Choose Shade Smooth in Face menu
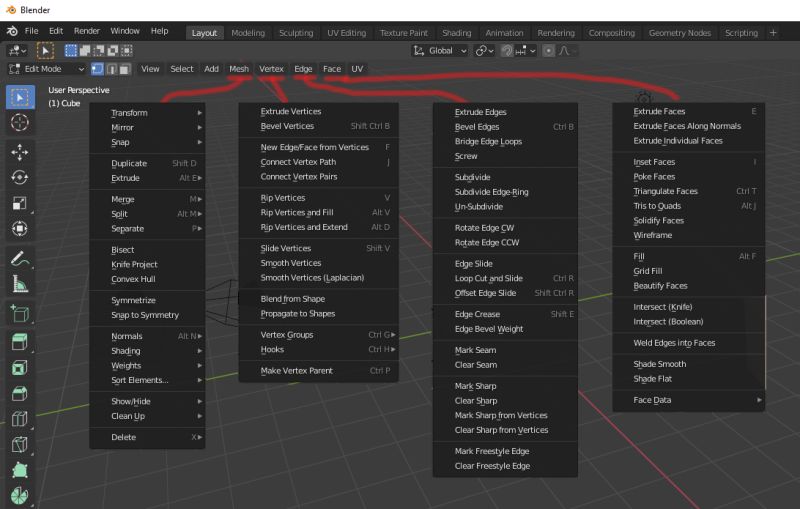The width and height of the screenshot is (800, 509). pyautogui.click(x=689, y=364)
